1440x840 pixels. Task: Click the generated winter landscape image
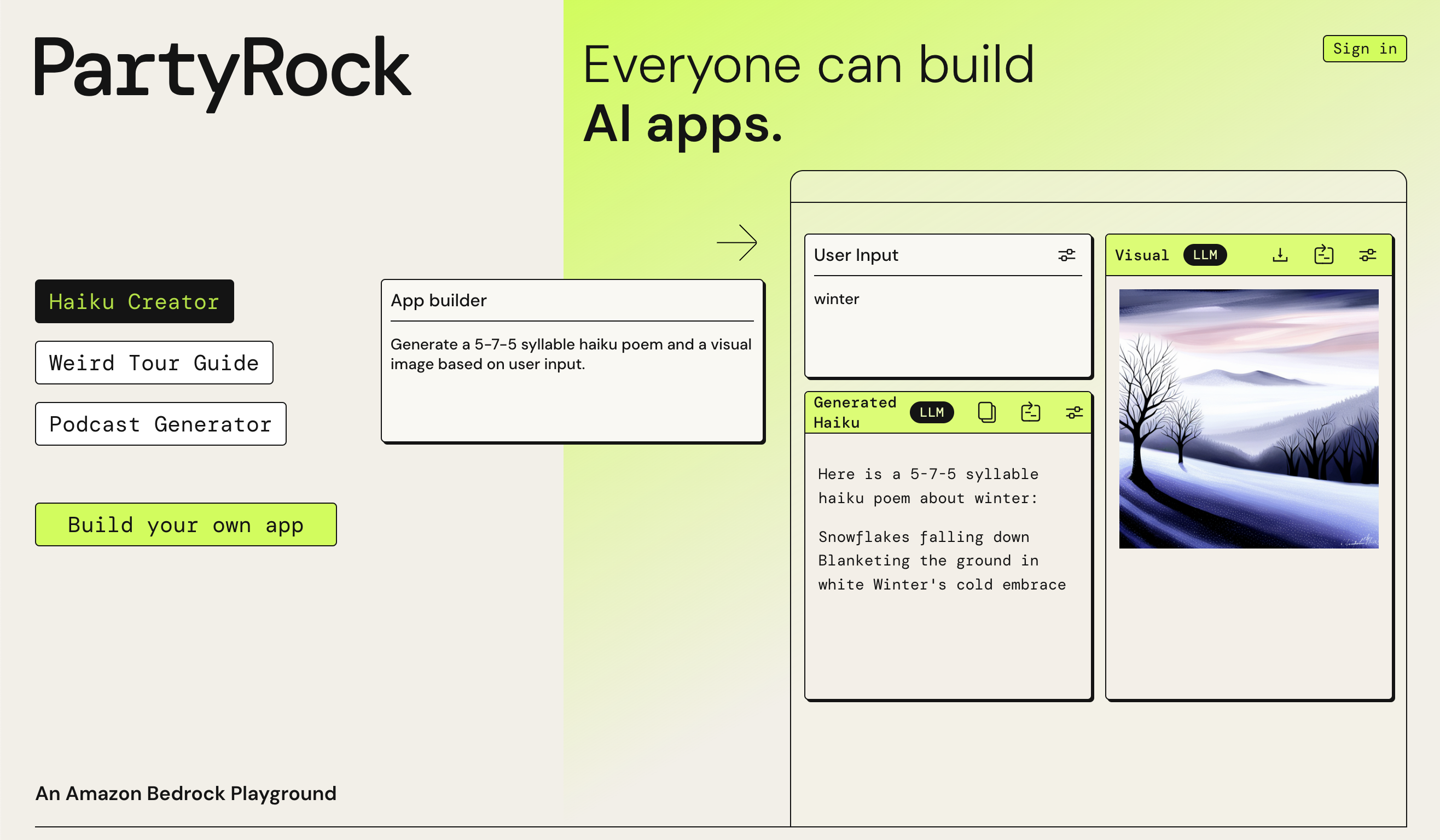[1249, 418]
